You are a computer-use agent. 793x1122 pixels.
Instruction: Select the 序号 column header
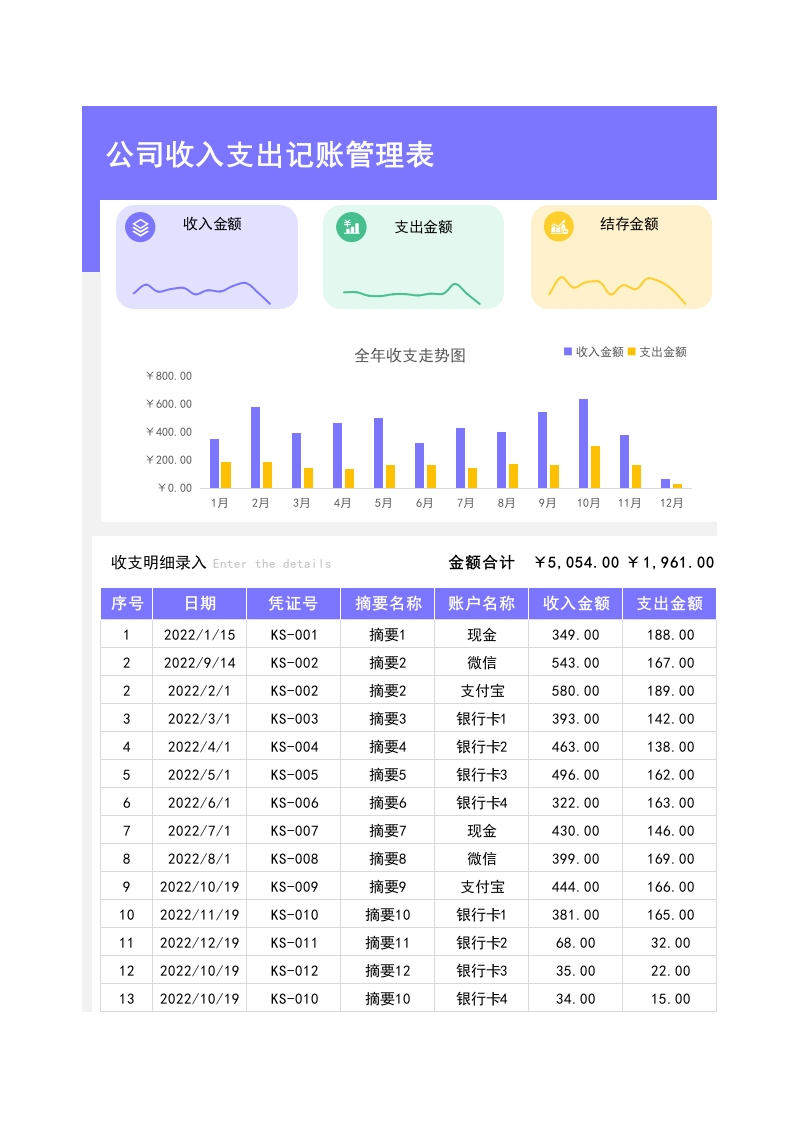(126, 604)
